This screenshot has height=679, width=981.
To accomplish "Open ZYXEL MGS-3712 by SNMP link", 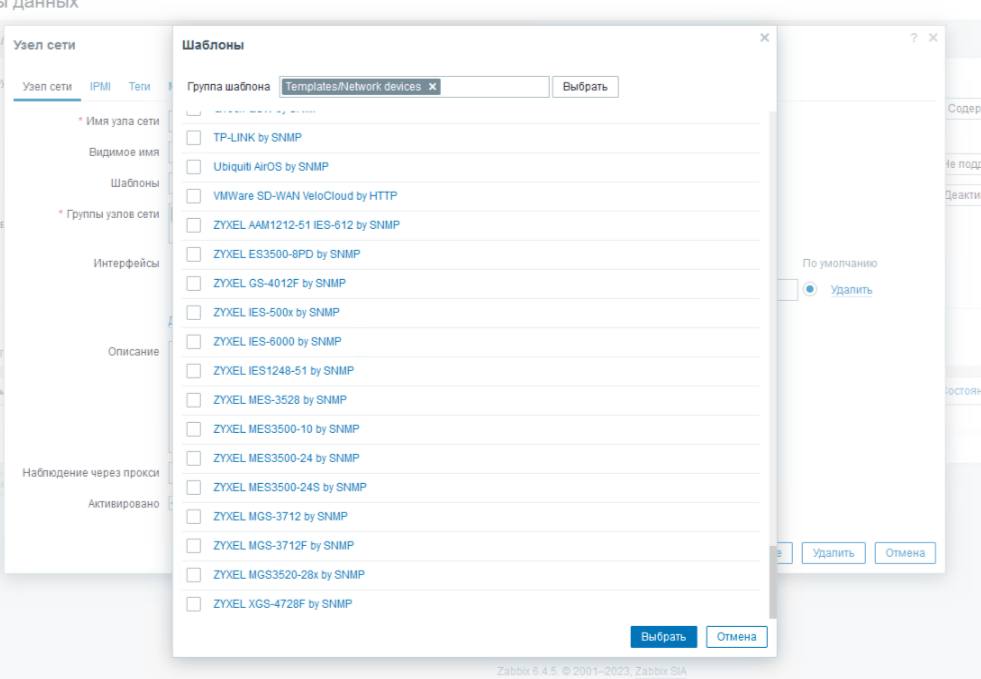I will pos(280,516).
